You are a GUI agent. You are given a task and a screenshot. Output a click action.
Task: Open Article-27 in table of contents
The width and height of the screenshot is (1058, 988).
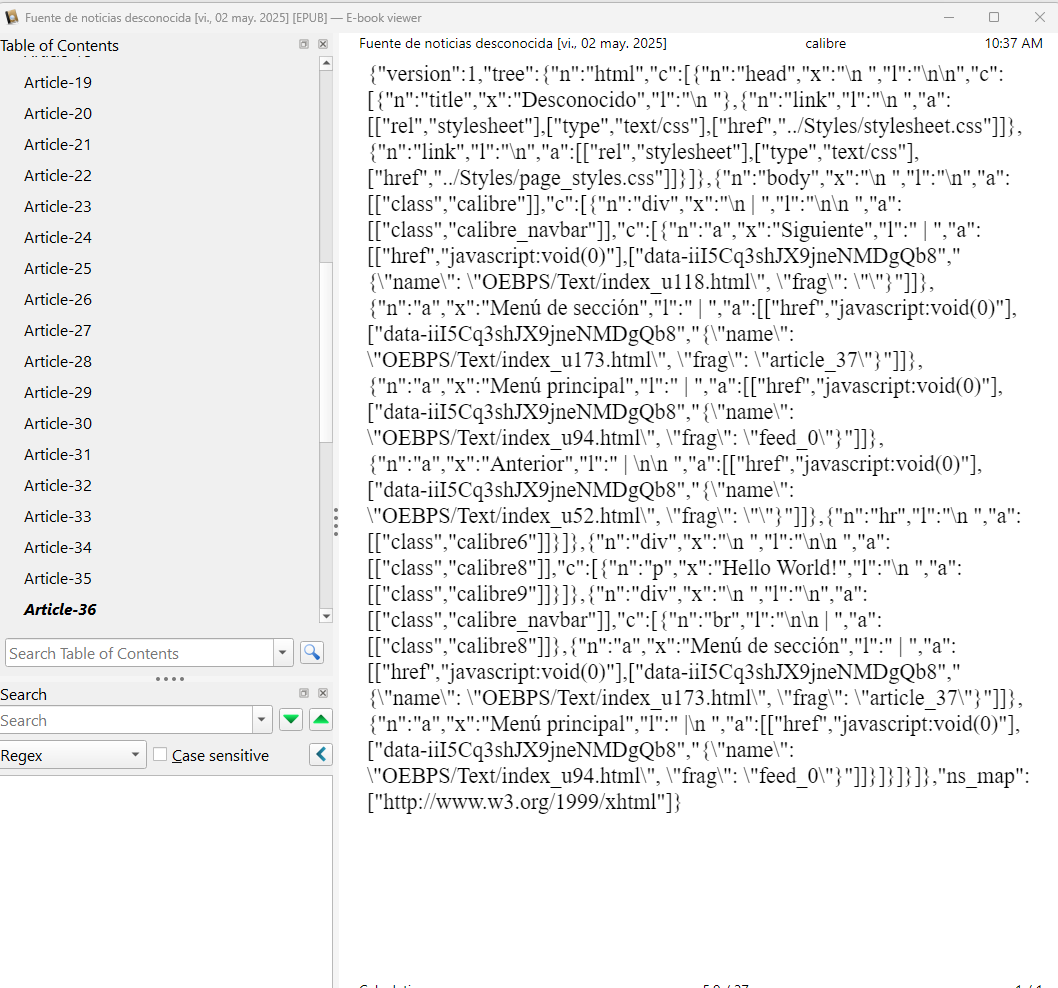58,331
